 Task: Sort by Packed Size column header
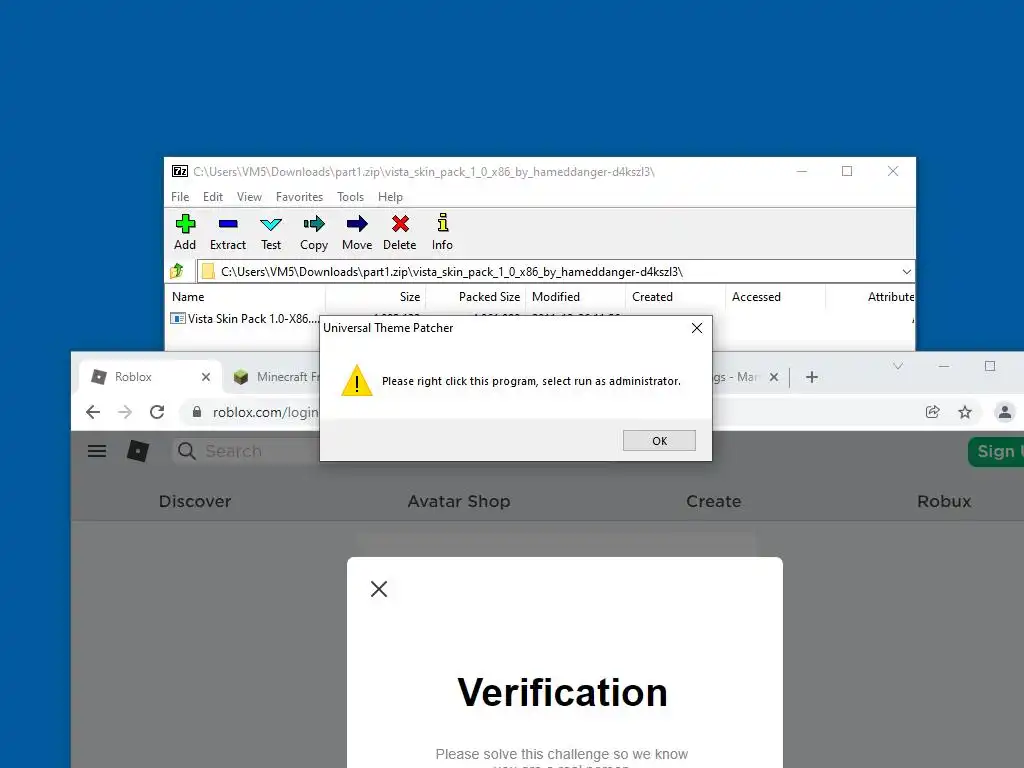click(475, 296)
